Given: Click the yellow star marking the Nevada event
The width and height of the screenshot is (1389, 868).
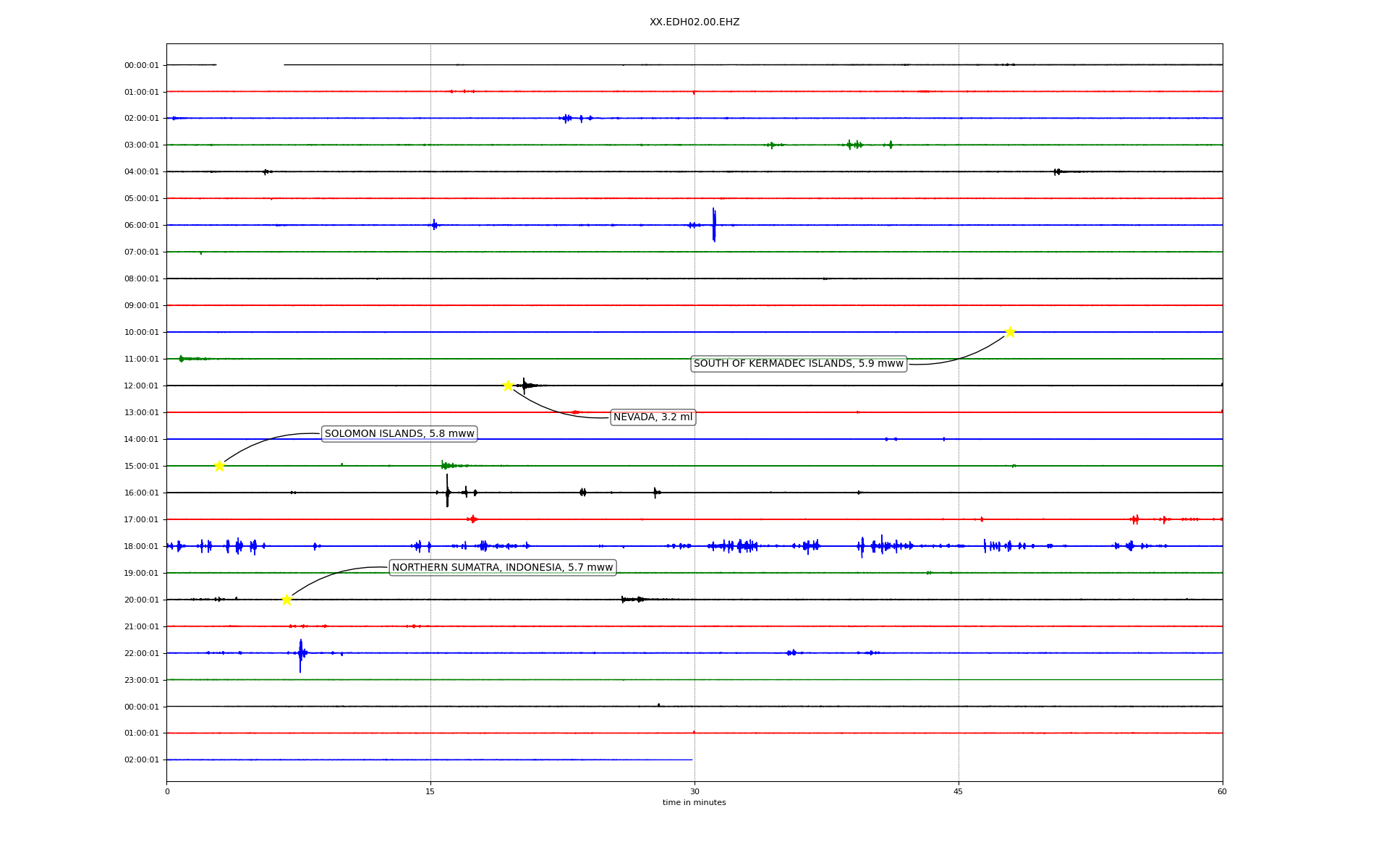Looking at the screenshot, I should 508,386.
